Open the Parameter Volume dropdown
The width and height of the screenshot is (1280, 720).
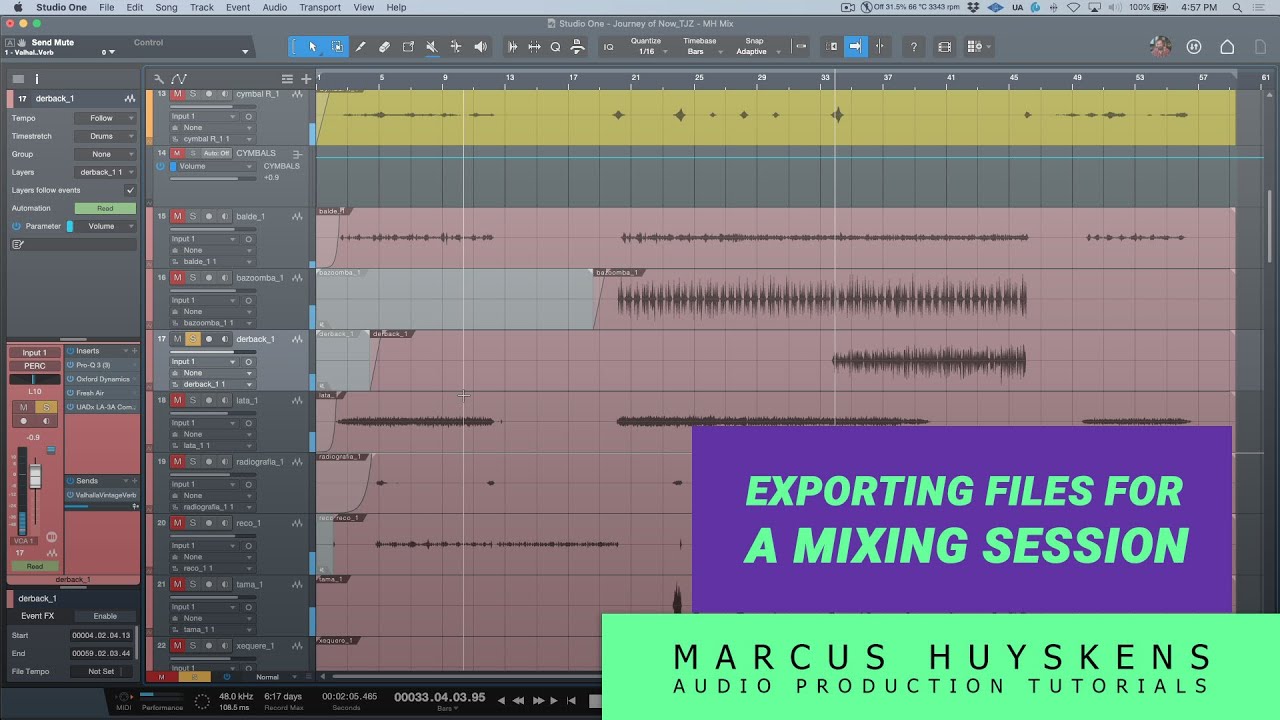[105, 226]
